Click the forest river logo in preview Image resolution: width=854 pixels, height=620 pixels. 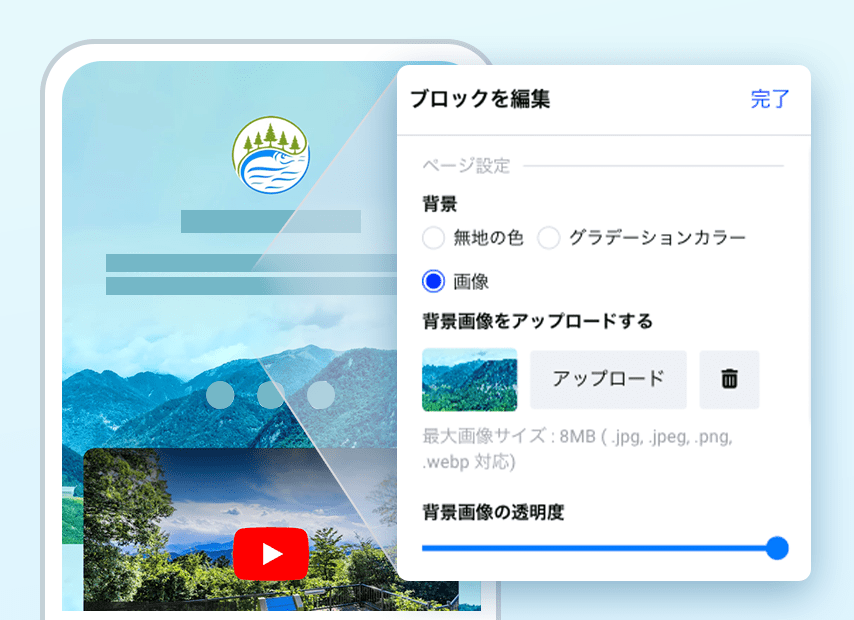tap(271, 155)
